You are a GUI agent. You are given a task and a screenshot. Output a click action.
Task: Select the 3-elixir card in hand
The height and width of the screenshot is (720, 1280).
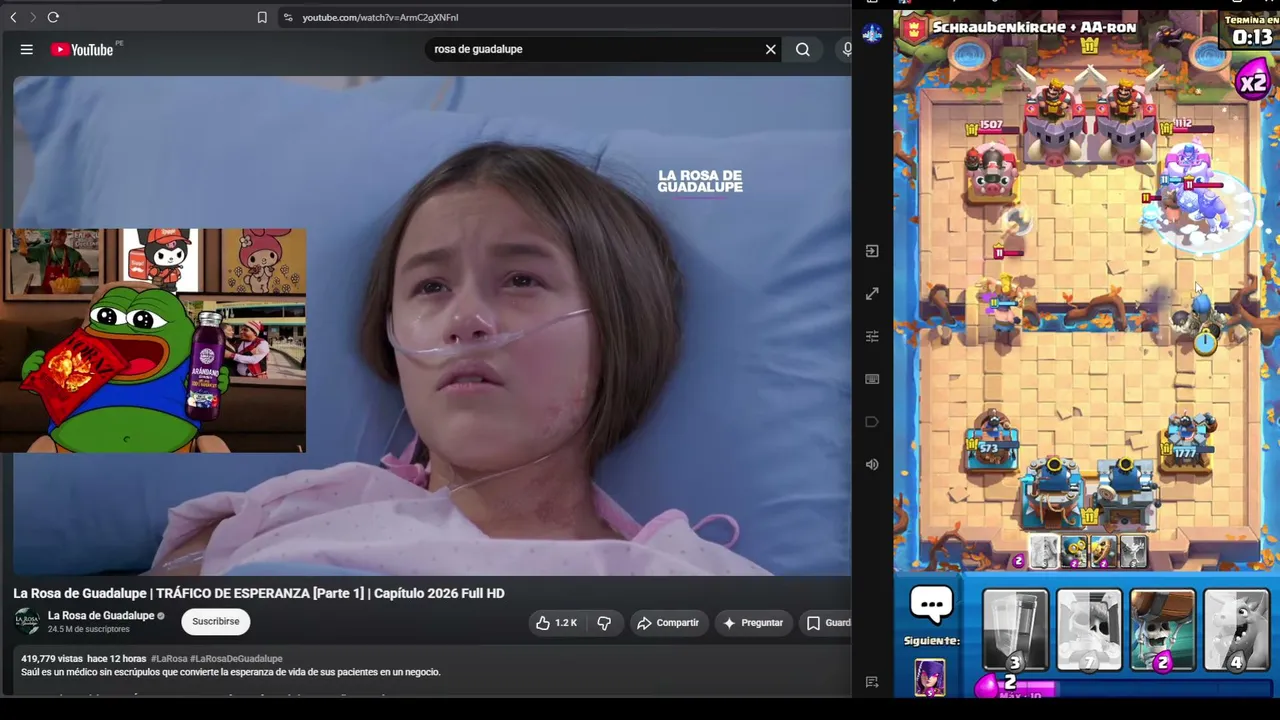click(1015, 630)
